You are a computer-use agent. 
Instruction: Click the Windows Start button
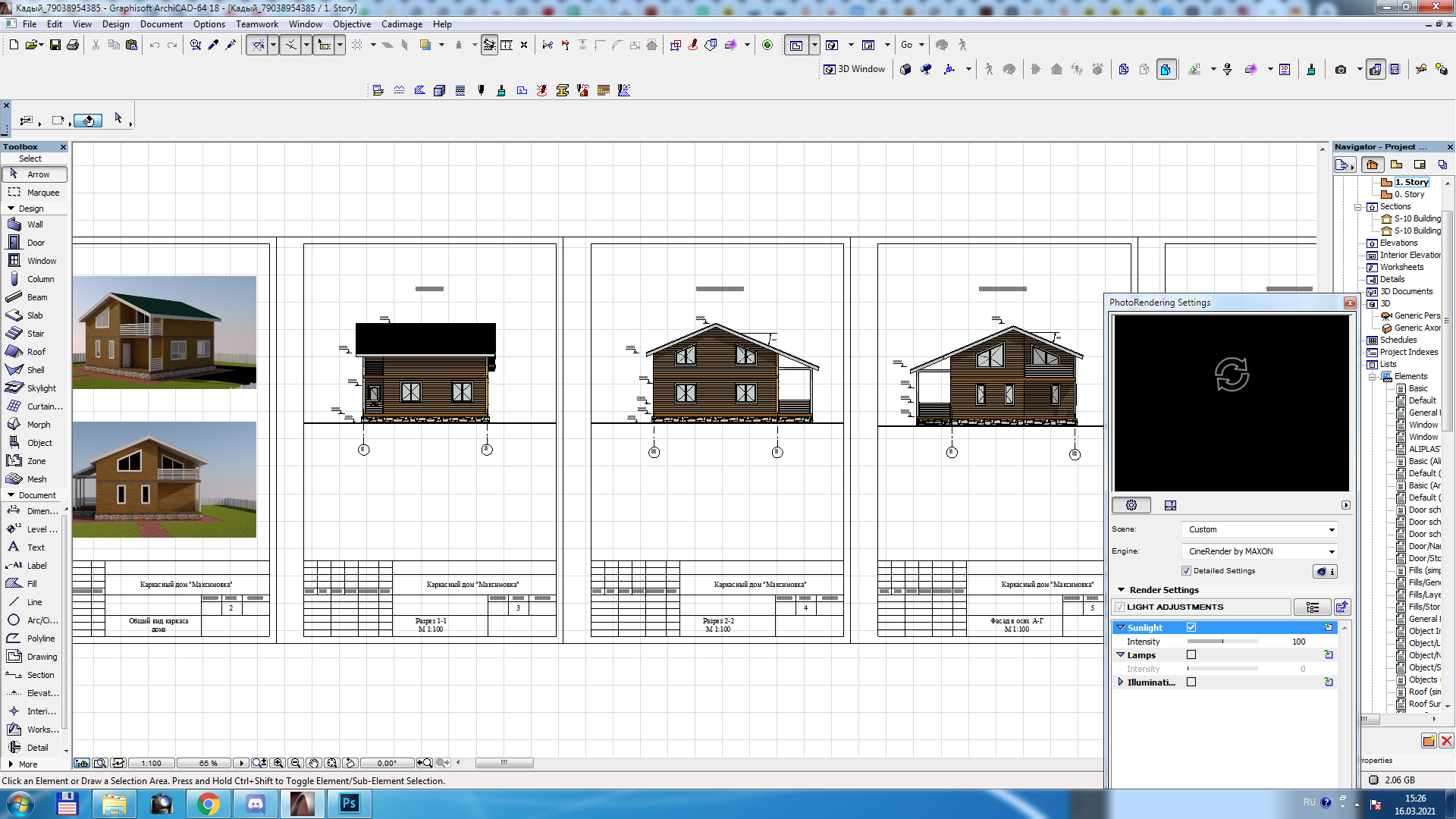pos(20,804)
